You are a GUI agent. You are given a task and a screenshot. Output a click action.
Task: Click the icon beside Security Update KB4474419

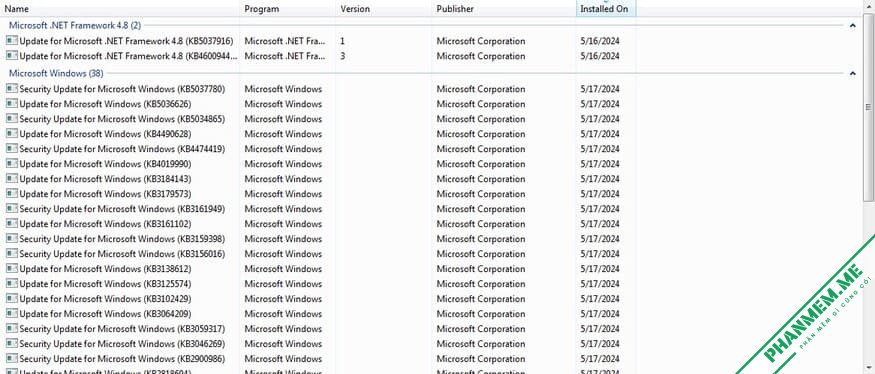pyautogui.click(x=12, y=149)
